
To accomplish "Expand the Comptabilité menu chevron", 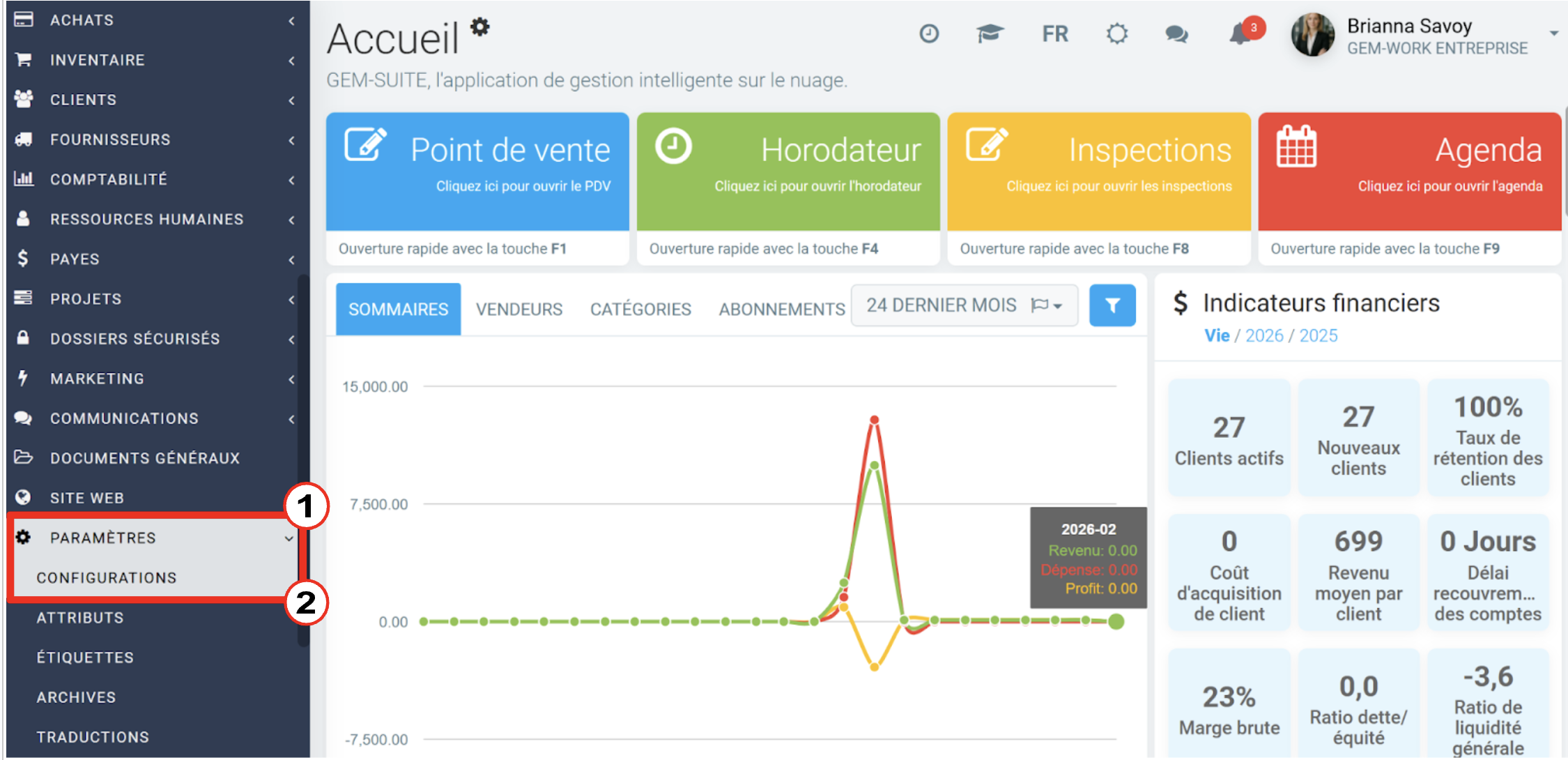I will tap(291, 180).
